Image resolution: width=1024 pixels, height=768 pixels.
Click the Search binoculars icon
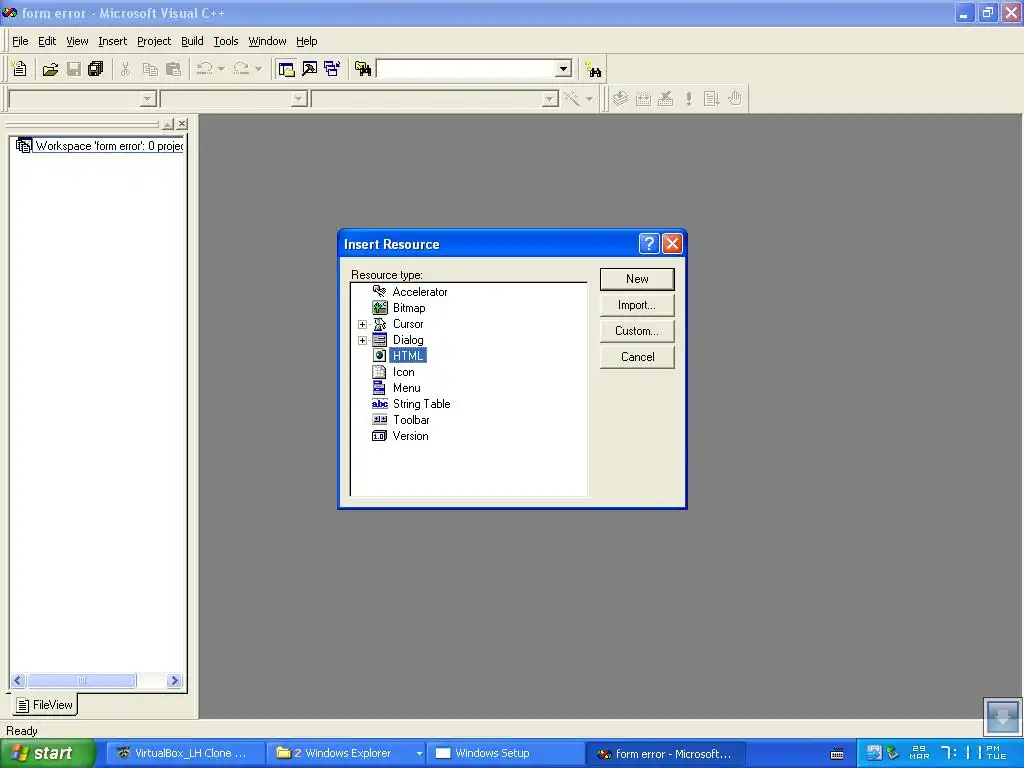593,69
